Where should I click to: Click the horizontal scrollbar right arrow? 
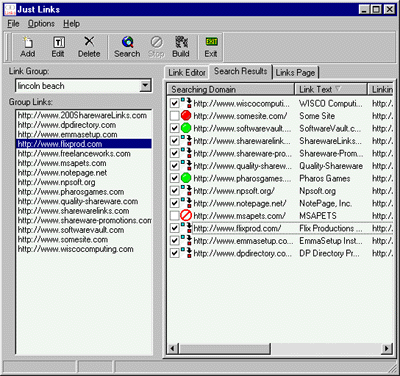pos(387,349)
